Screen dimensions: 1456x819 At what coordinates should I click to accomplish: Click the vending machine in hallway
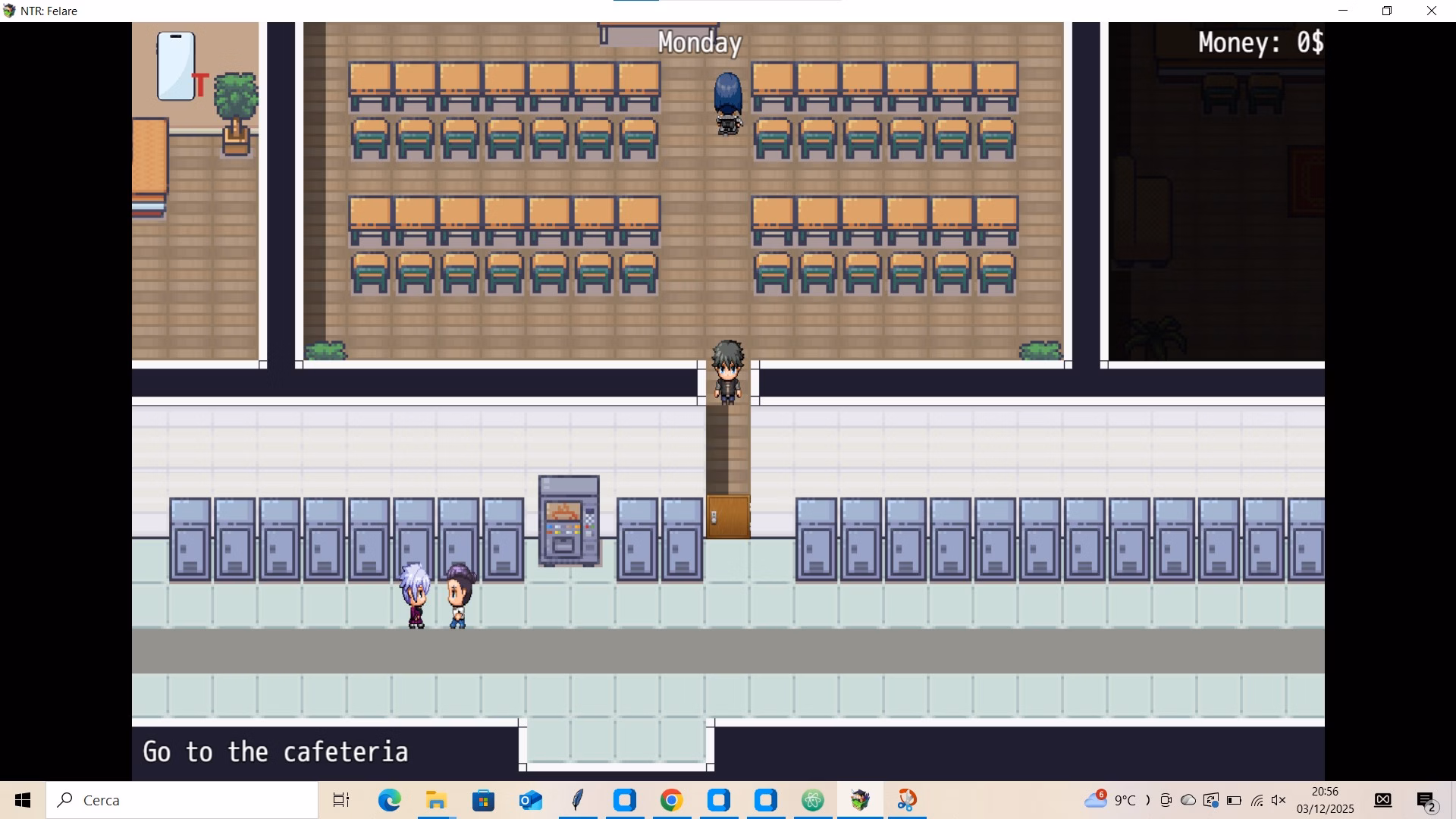point(569,522)
